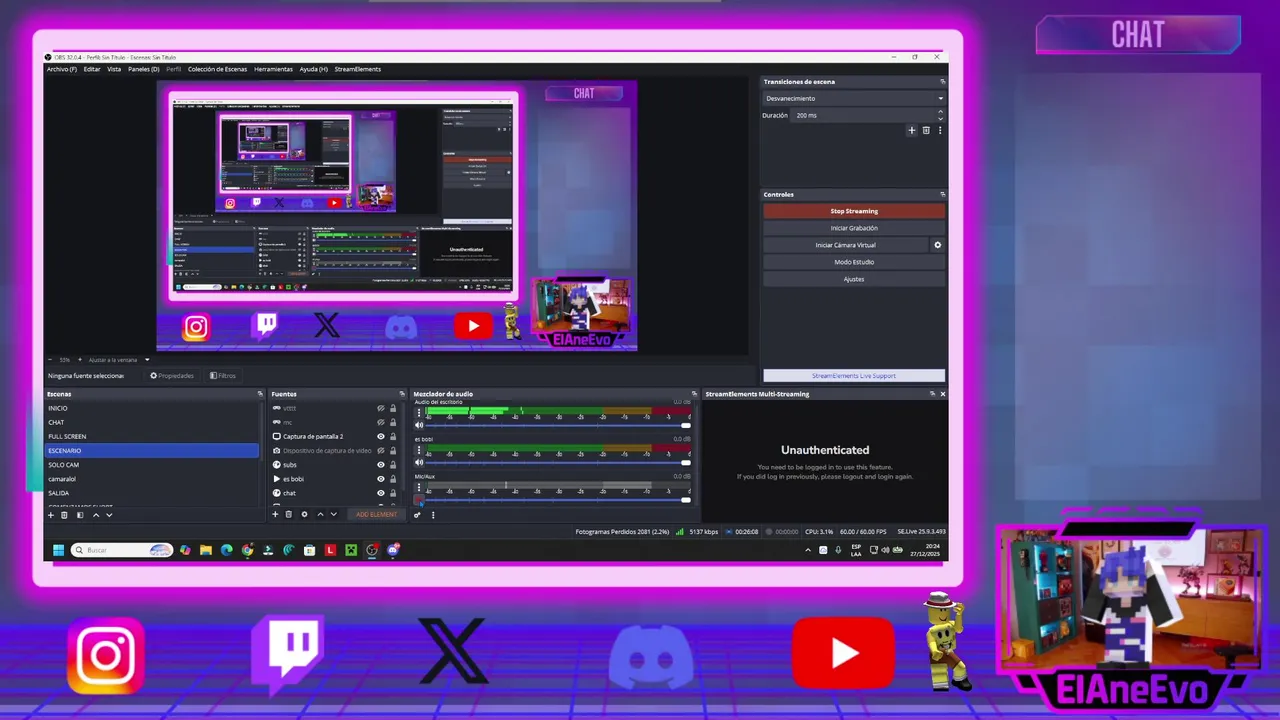This screenshot has width=1280, height=720.
Task: Pop out the Escenas dock panel icon
Action: pyautogui.click(x=260, y=394)
